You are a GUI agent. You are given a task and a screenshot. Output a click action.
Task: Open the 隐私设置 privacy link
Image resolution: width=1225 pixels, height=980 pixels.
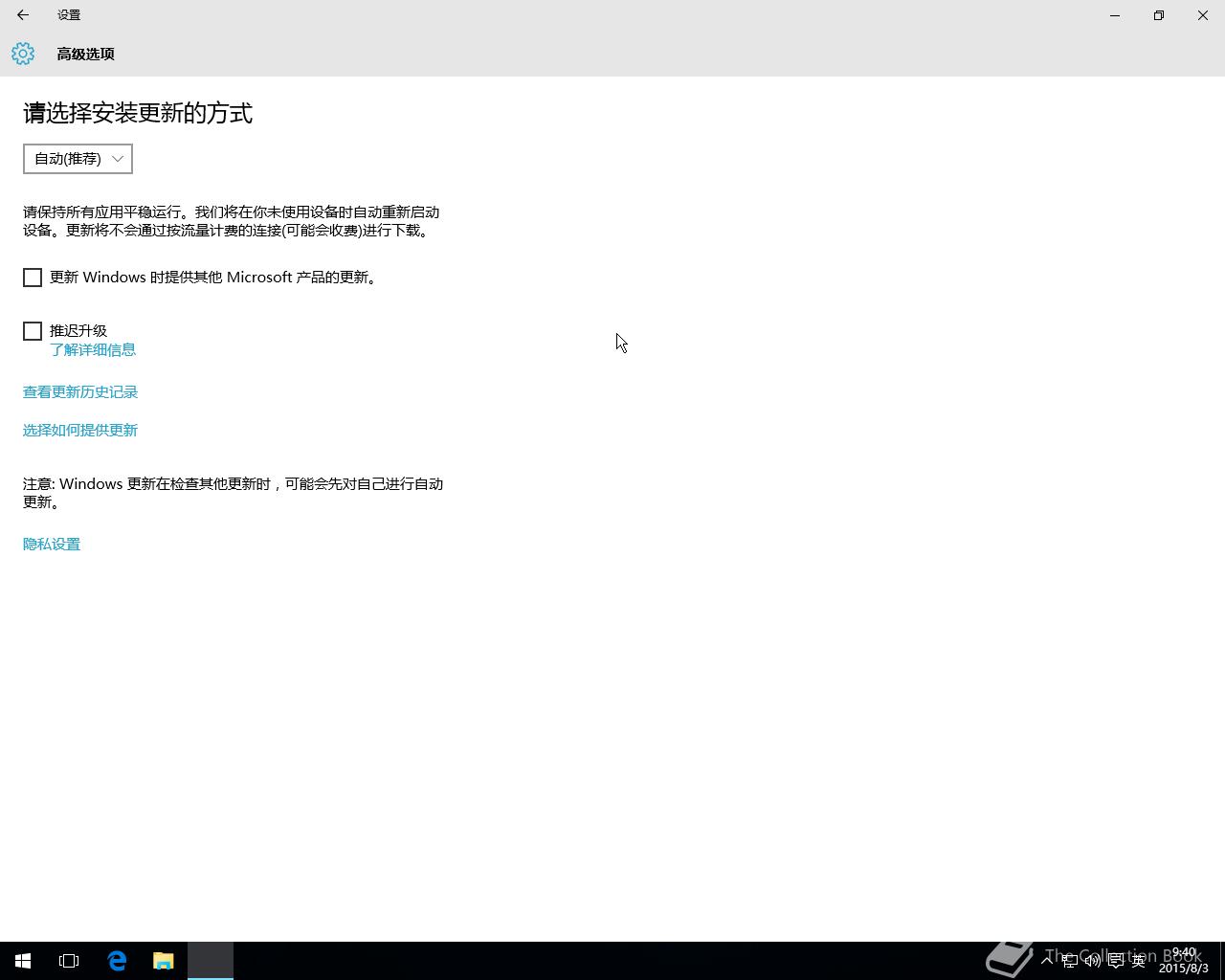[x=52, y=545]
